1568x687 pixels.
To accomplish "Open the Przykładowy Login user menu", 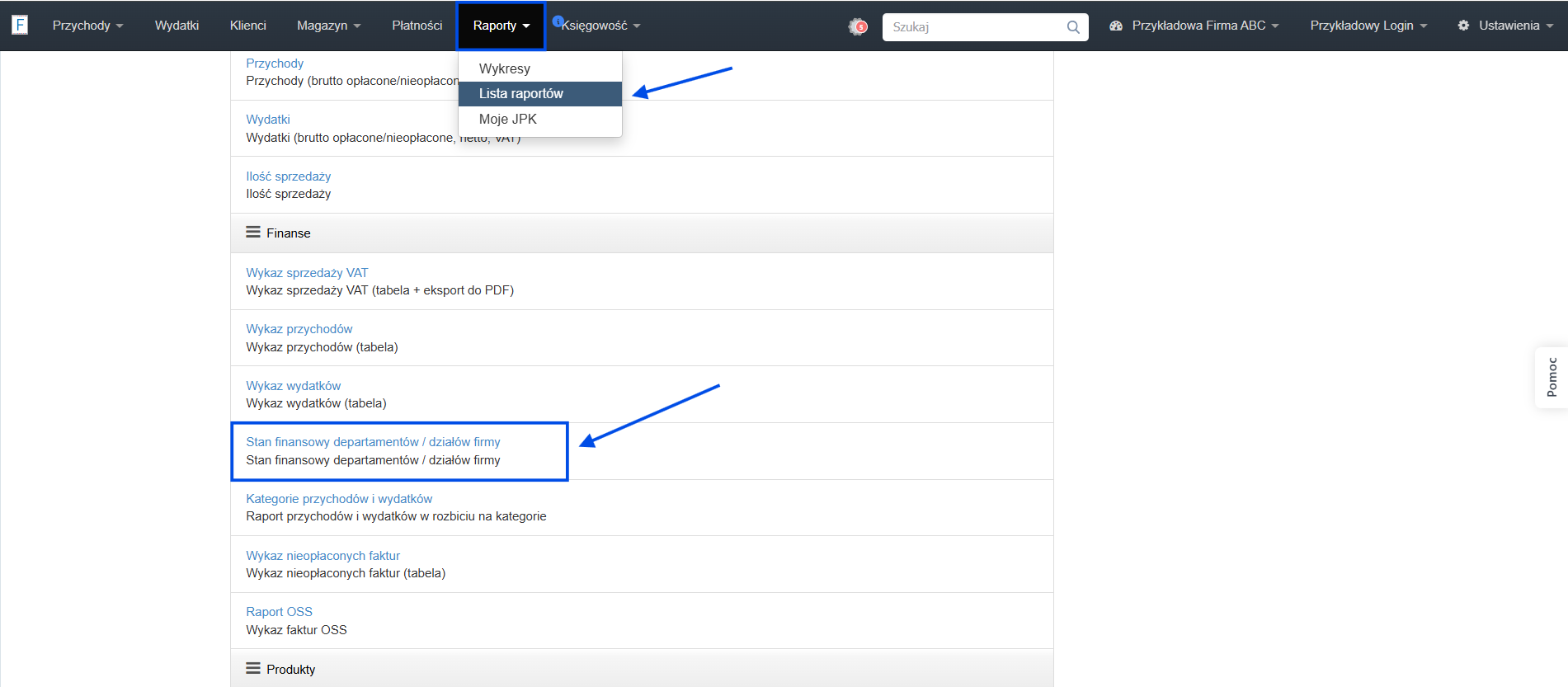I will point(1368,26).
